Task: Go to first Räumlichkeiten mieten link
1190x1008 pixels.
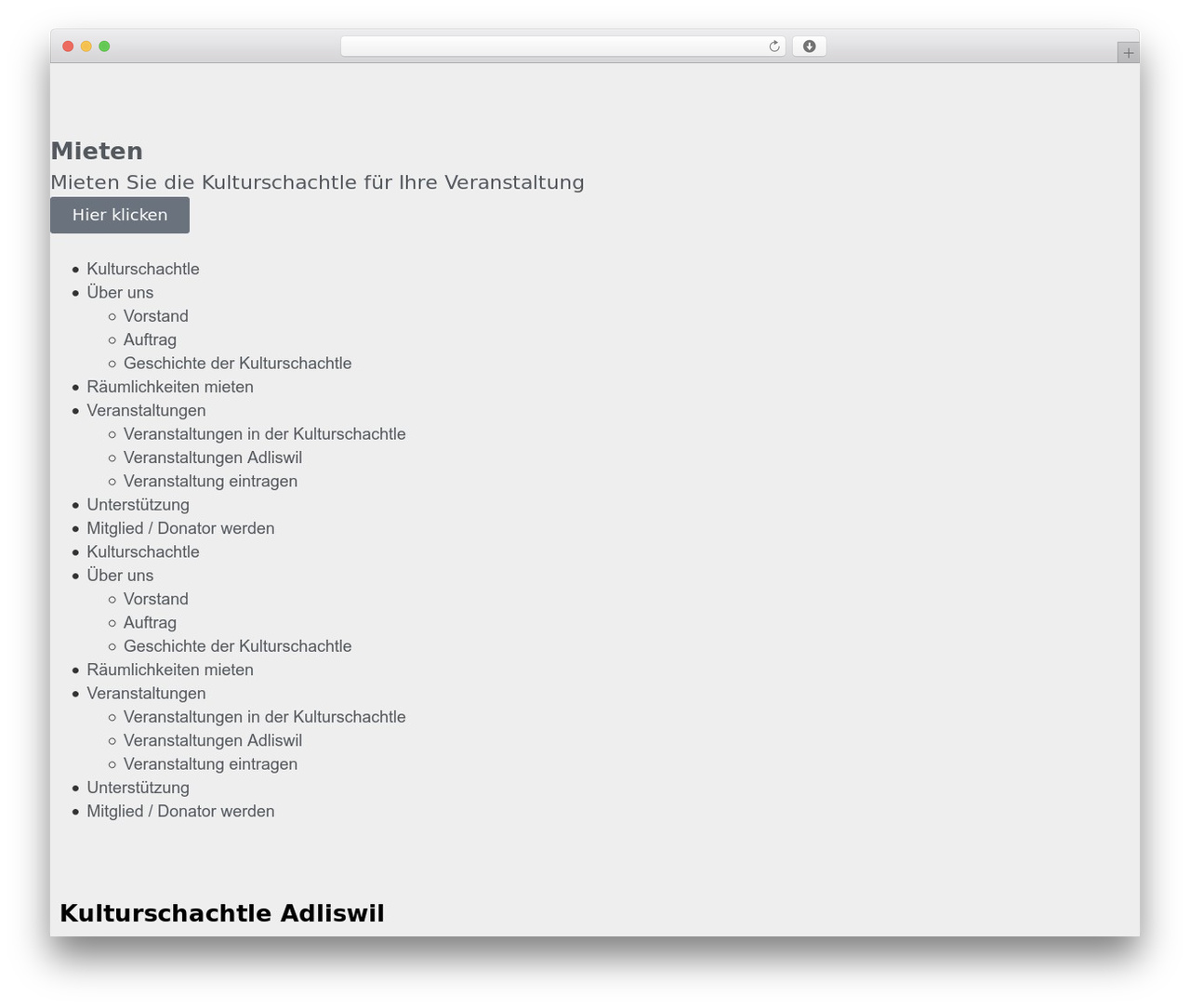Action: tap(170, 387)
